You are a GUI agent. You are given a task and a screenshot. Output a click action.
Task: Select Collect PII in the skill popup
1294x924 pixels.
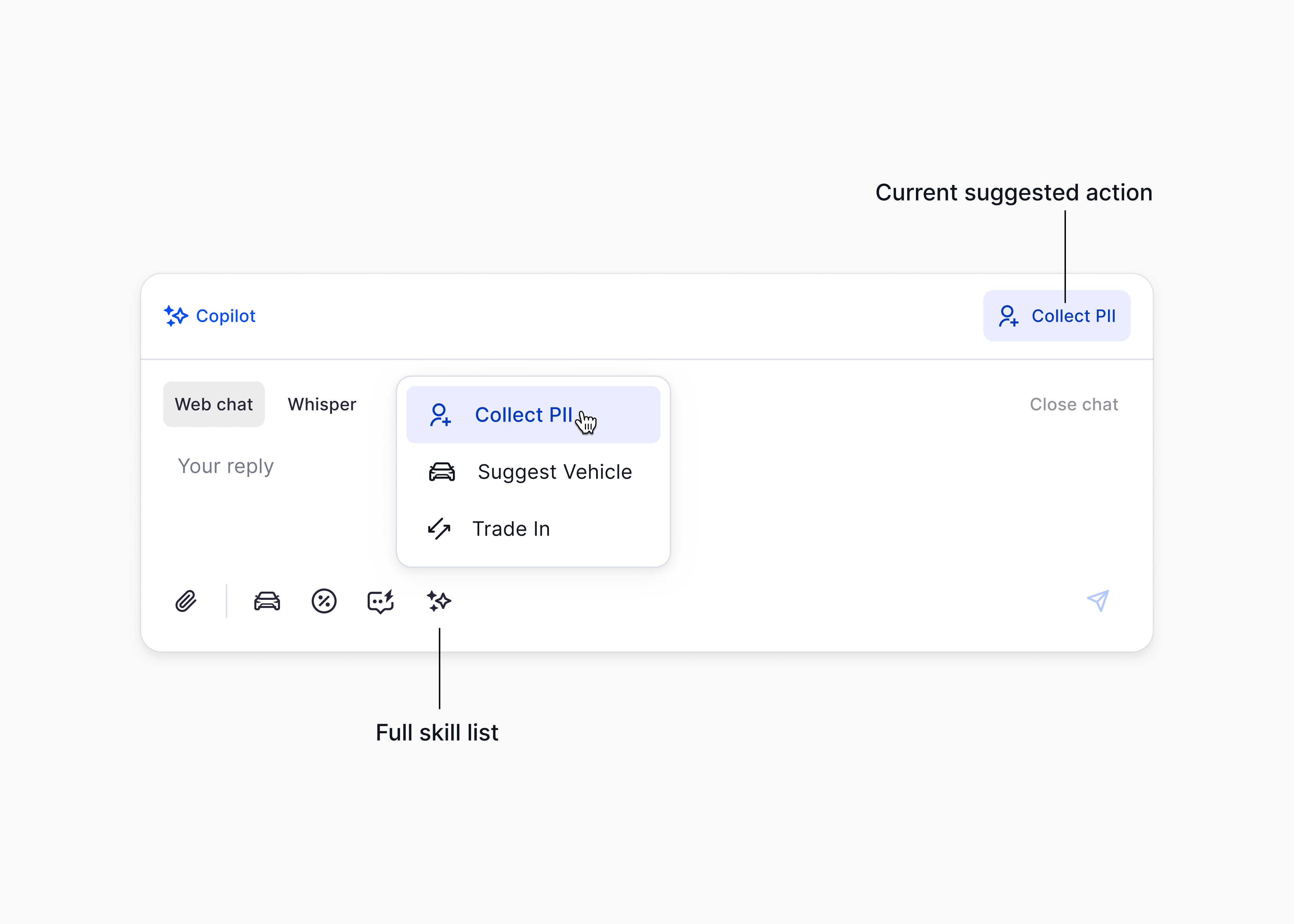533,415
